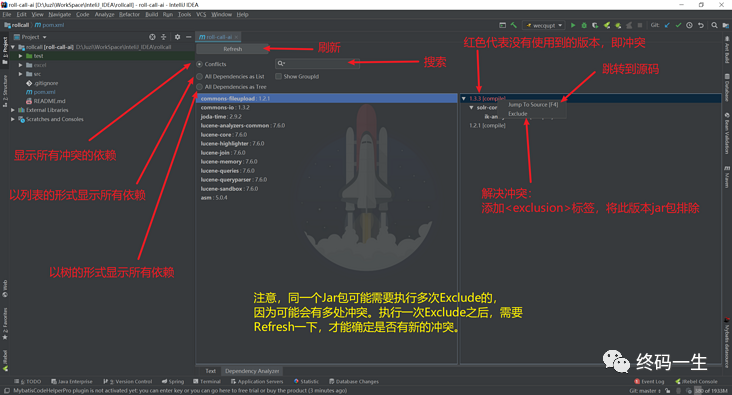Click the JRebel debug rocket icon
Screen dimensions: 732x395
pyautogui.click(x=618, y=25)
